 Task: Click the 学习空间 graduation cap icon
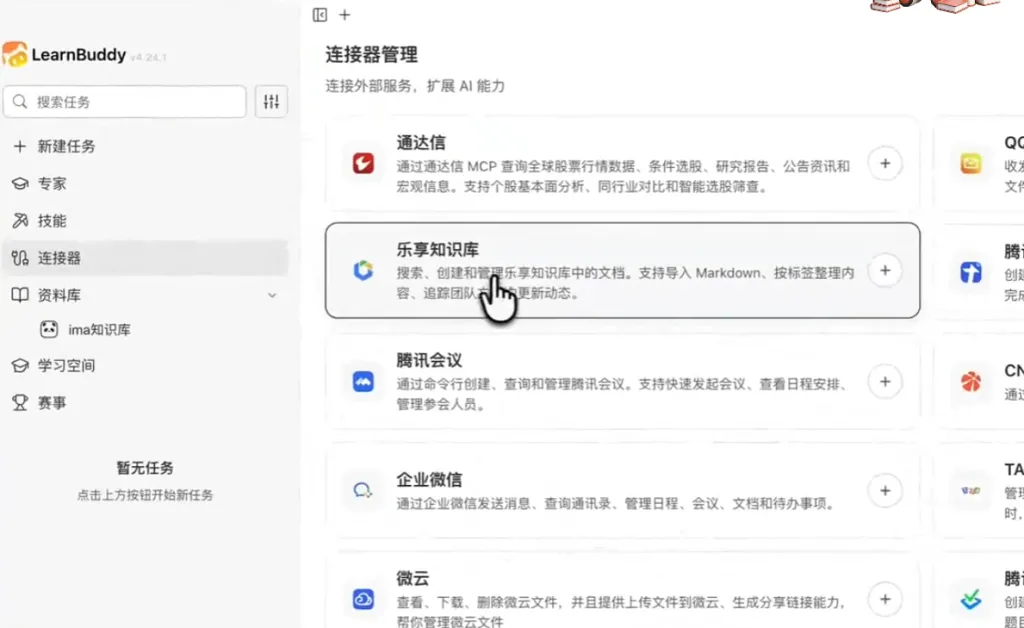pyautogui.click(x=20, y=366)
